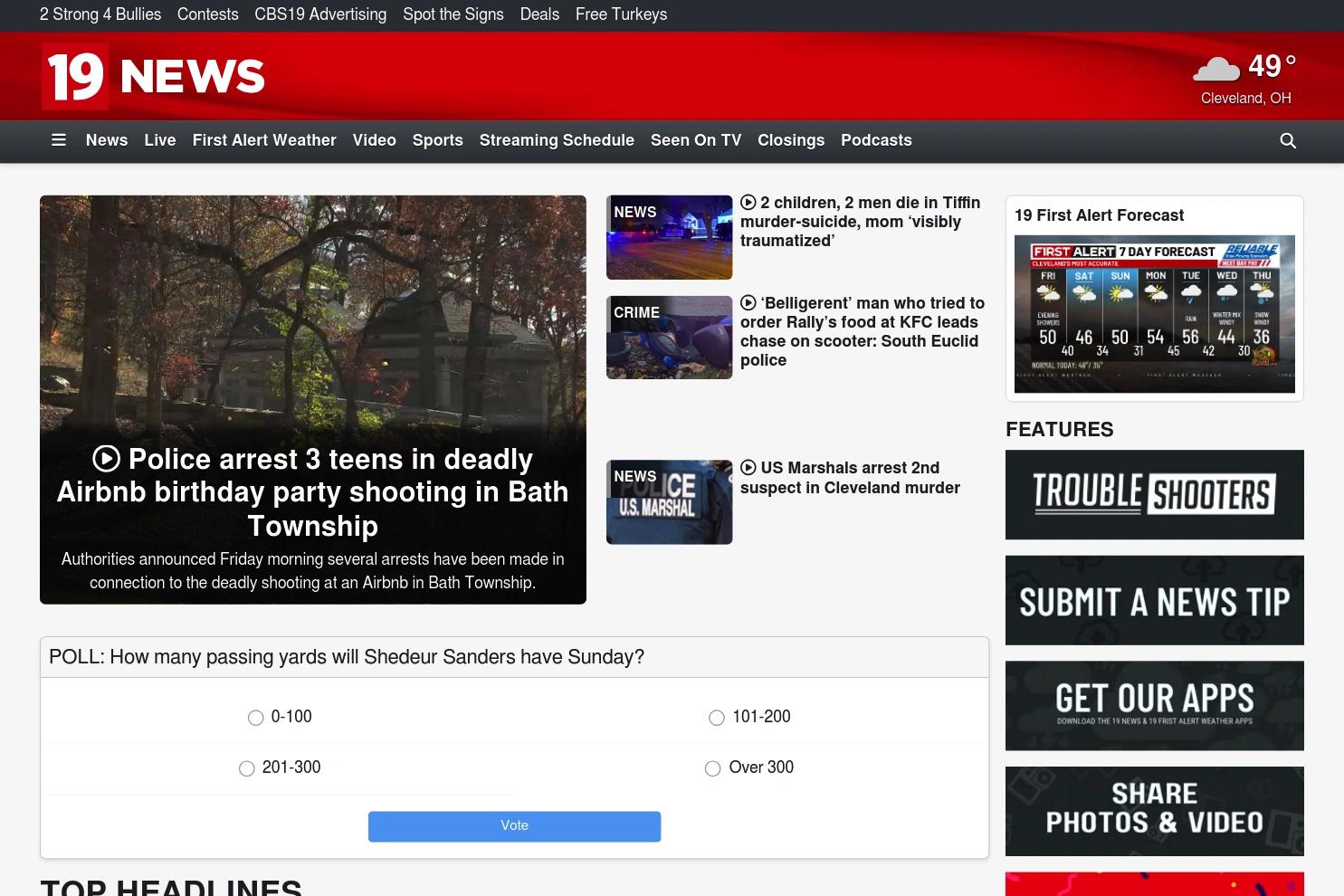Open Tiffin murder-suicide article headline
Image resolution: width=1344 pixels, height=896 pixels.
click(861, 222)
